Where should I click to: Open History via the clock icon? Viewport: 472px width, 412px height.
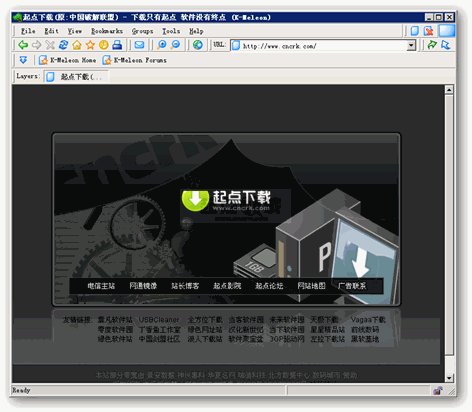click(104, 45)
